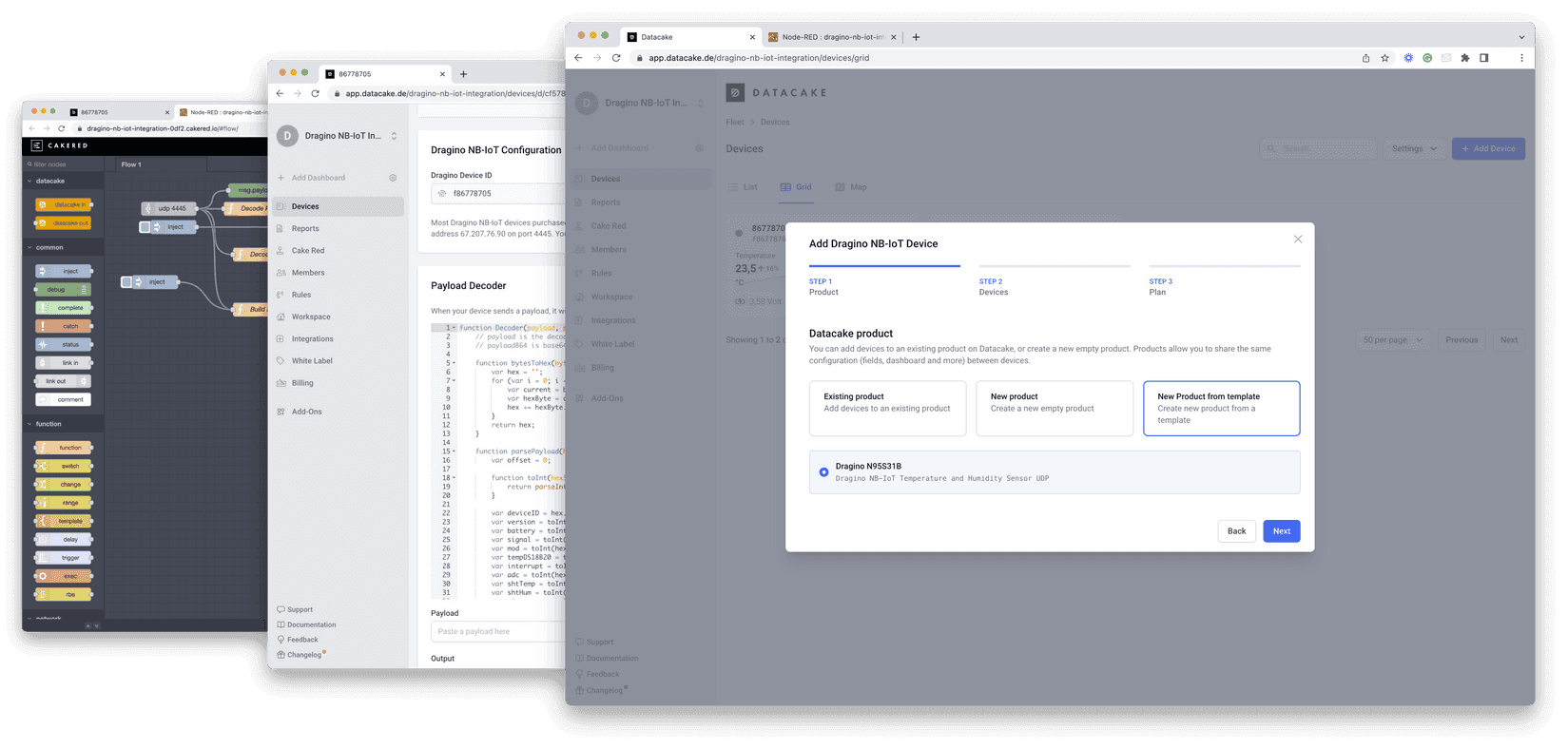Open Integrations in middle window sidebar
The height and width of the screenshot is (749, 1568).
point(339,338)
